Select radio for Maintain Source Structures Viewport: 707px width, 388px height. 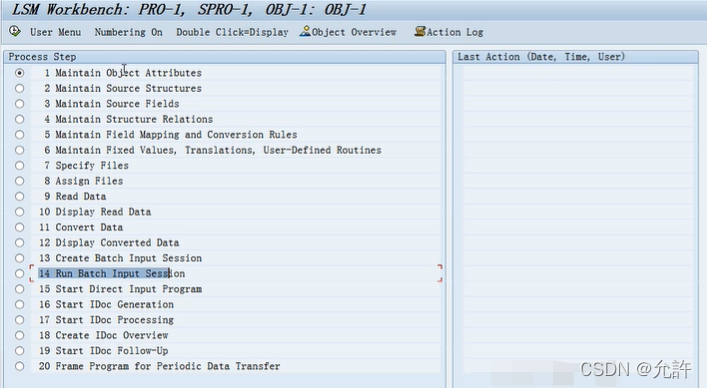(x=19, y=88)
